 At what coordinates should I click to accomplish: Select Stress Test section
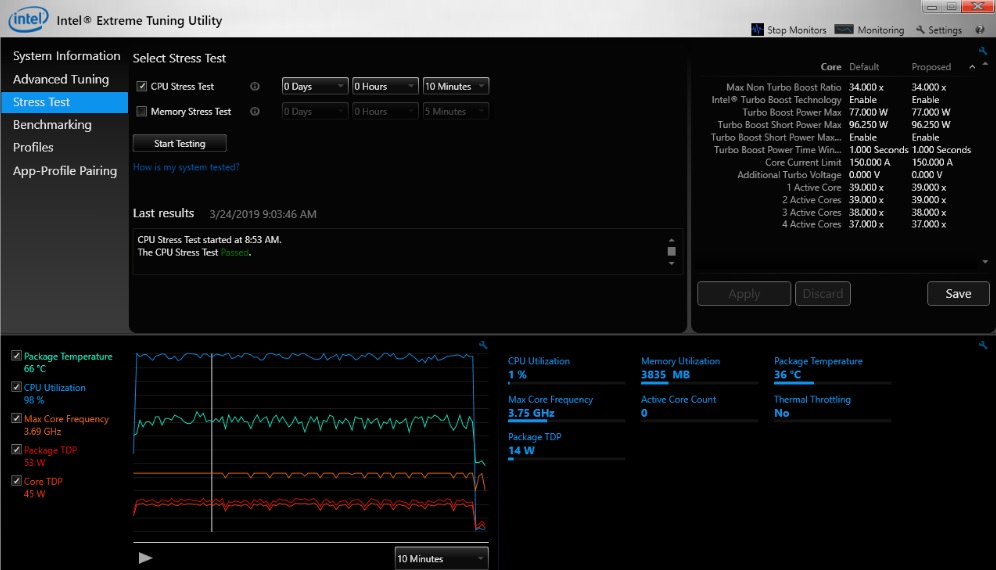[x=64, y=102]
